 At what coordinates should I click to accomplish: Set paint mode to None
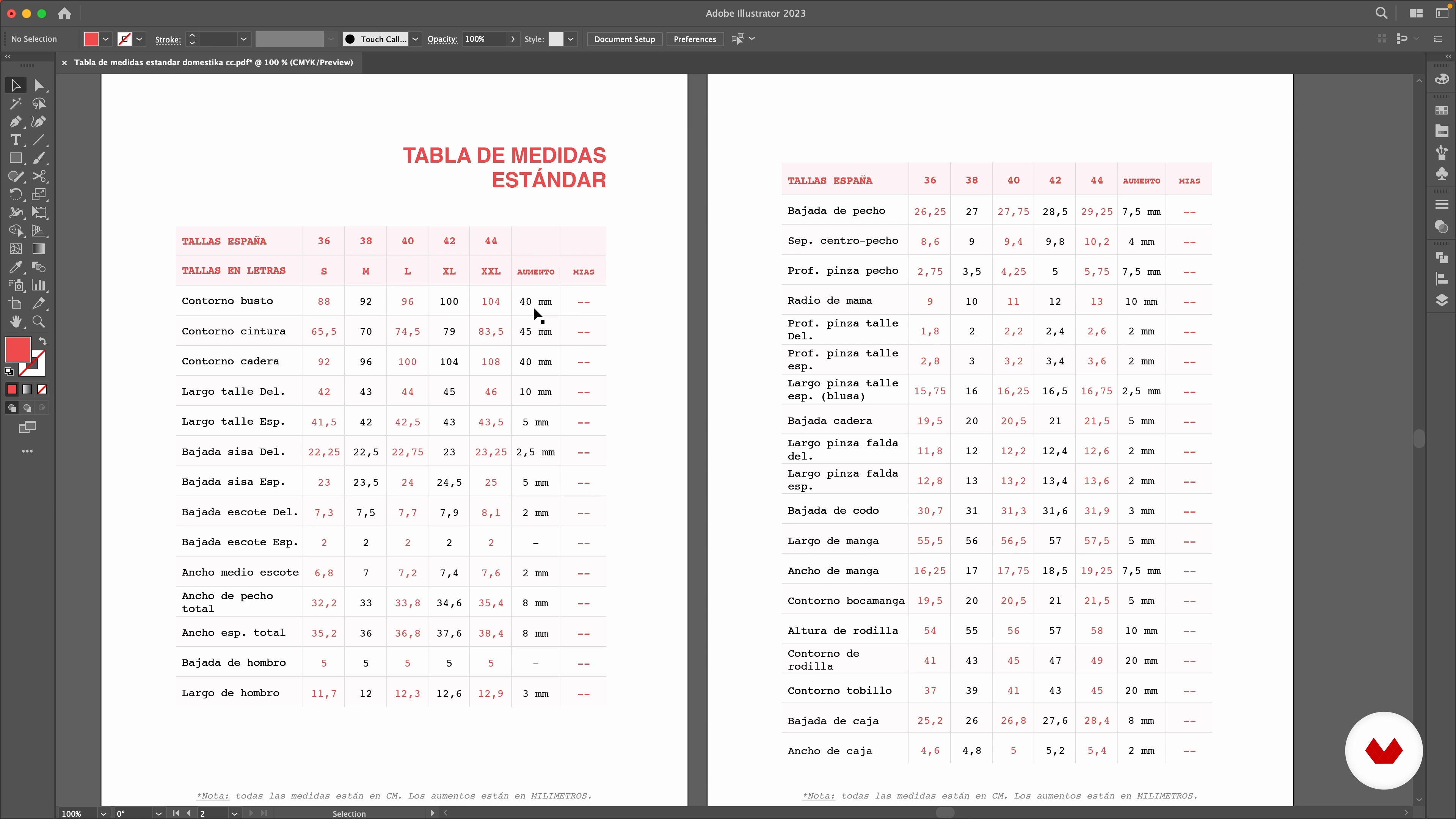tap(42, 389)
